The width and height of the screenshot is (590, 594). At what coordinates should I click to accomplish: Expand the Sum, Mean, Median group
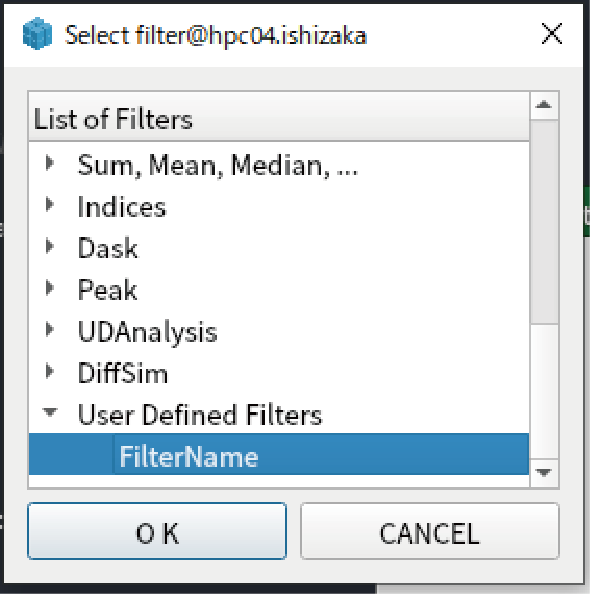50,163
